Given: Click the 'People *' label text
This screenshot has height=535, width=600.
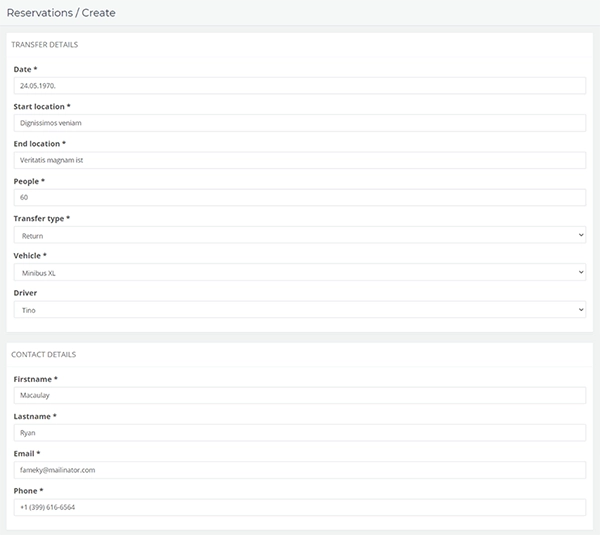Looking at the screenshot, I should (29, 181).
